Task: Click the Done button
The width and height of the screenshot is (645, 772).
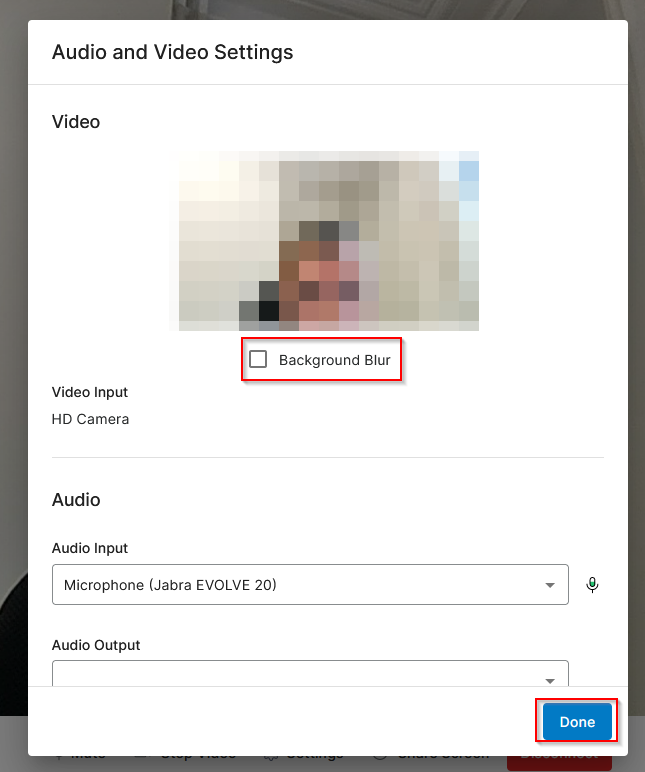Action: [577, 722]
